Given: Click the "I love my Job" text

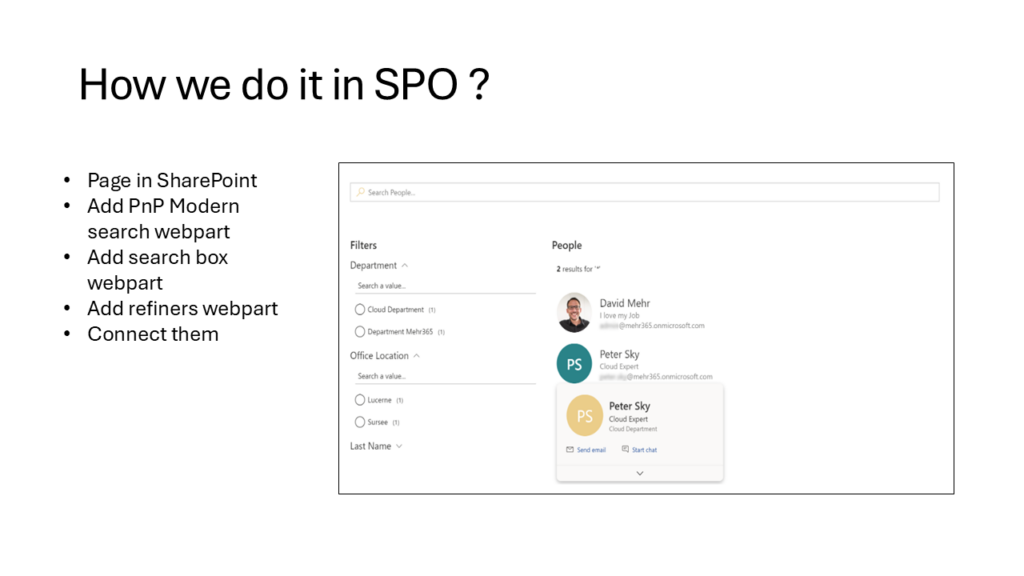Looking at the screenshot, I should tap(619, 315).
